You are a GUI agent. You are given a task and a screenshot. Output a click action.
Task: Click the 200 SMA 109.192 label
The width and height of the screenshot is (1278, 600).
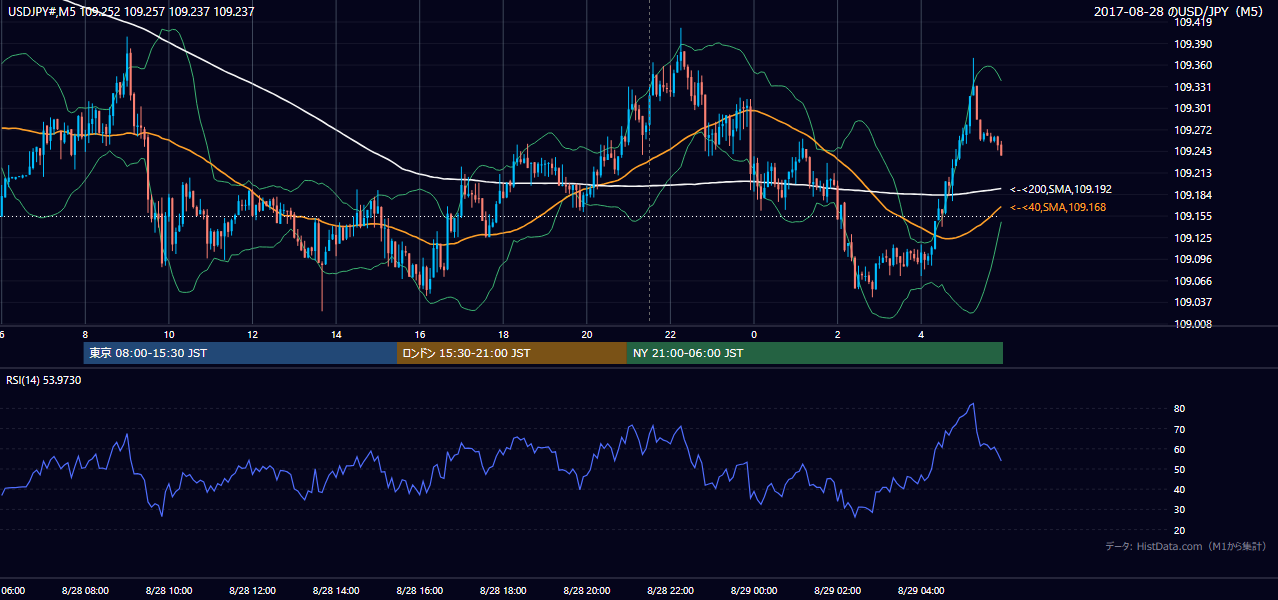pyautogui.click(x=1061, y=189)
